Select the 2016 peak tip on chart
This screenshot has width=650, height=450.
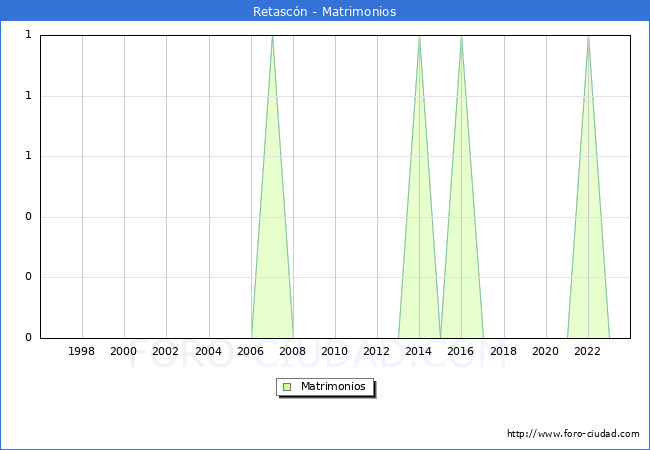tap(461, 37)
